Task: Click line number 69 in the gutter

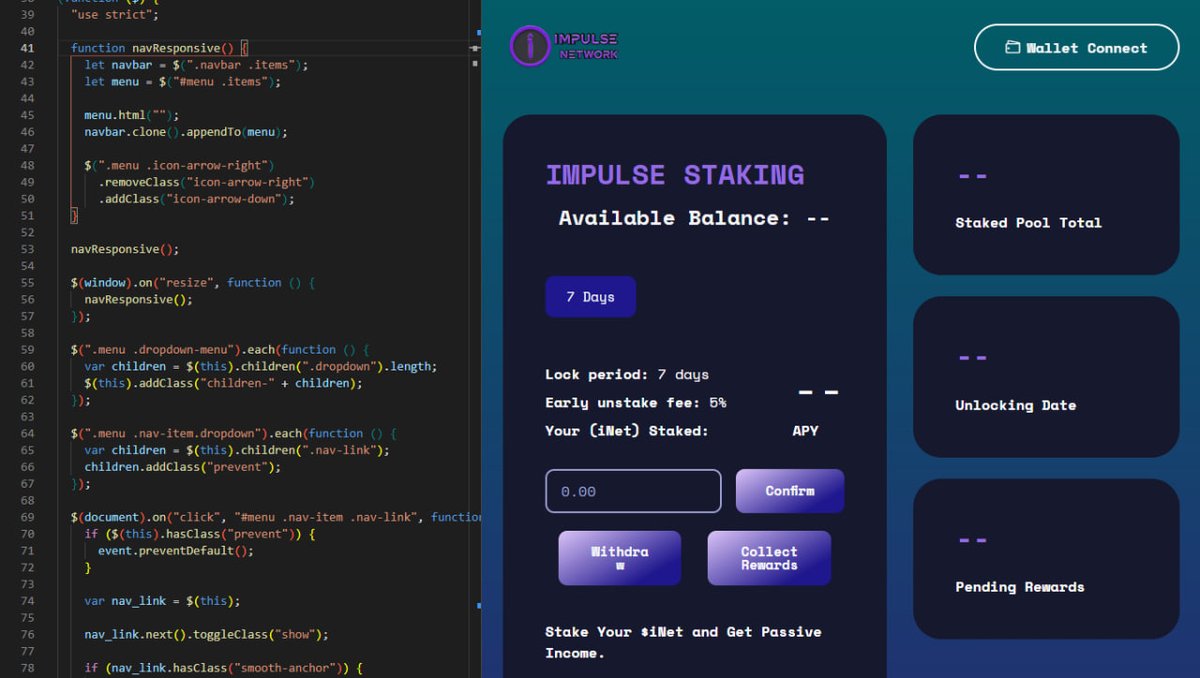Action: tap(27, 517)
